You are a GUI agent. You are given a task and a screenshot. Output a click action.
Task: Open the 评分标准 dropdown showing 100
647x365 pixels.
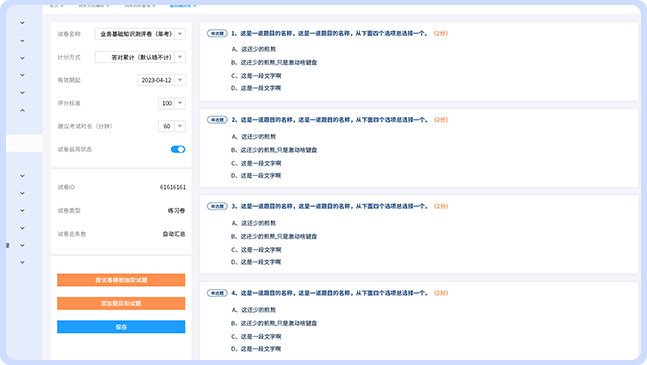pos(172,103)
